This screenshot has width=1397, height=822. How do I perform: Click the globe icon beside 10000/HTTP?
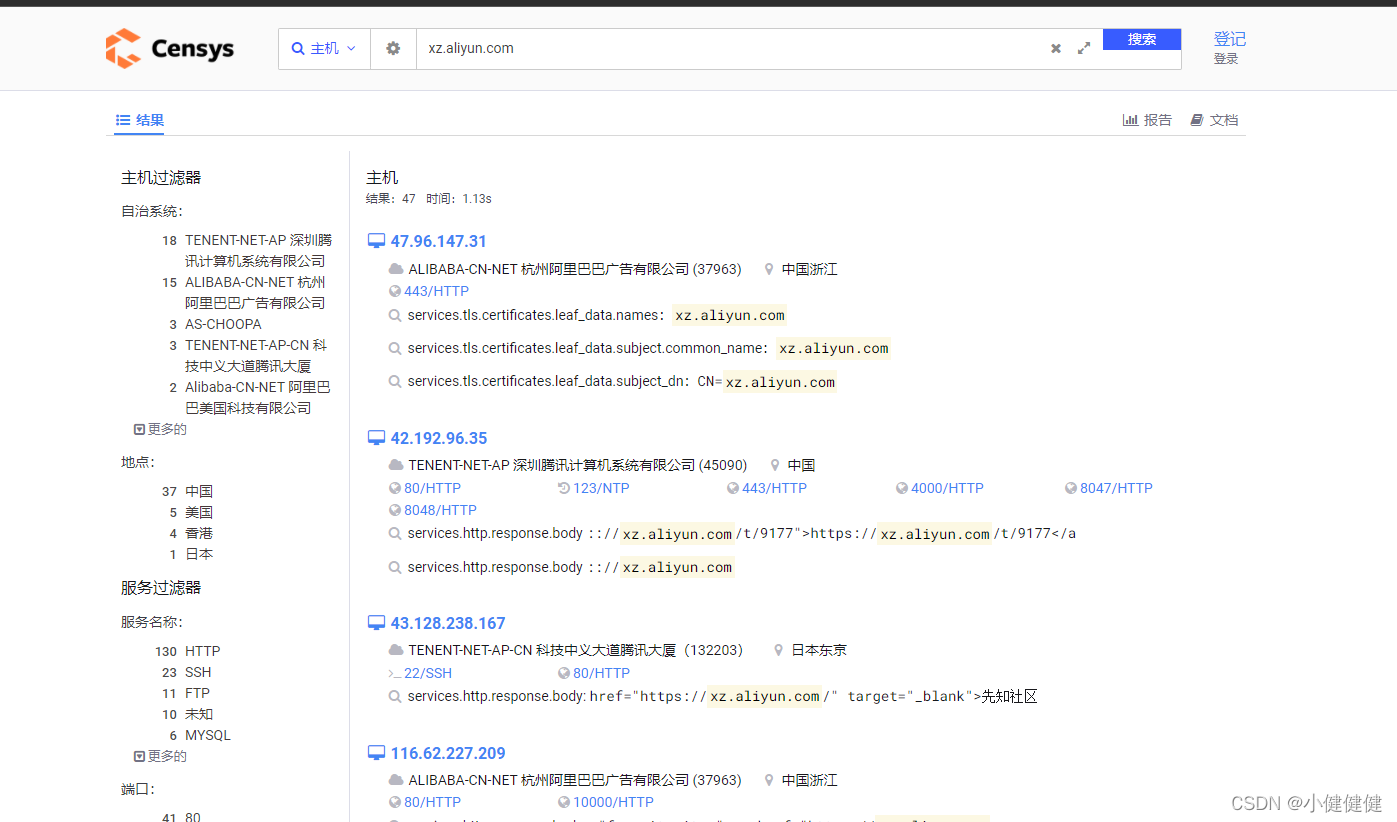(564, 802)
